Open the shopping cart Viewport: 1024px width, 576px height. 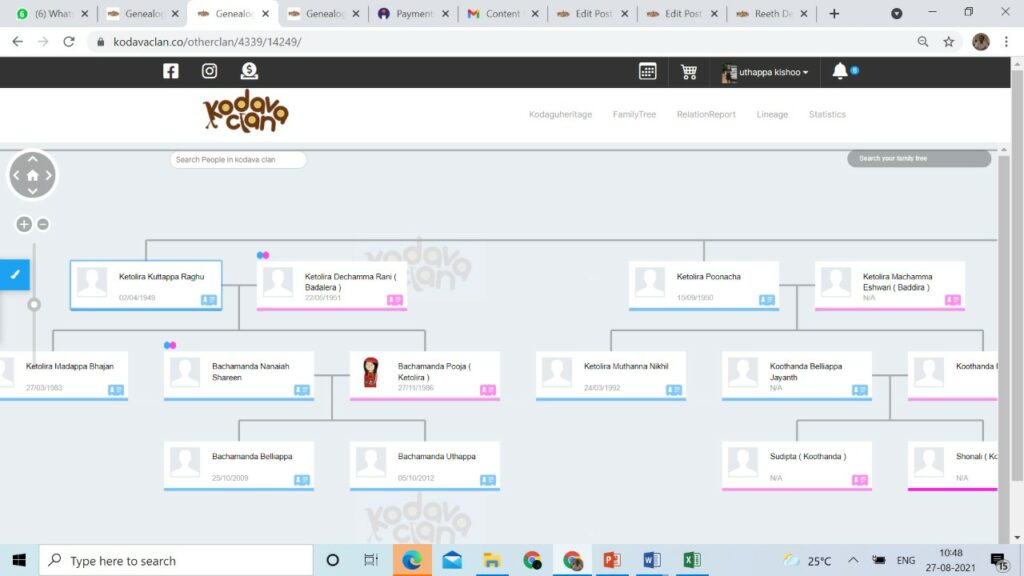click(689, 72)
